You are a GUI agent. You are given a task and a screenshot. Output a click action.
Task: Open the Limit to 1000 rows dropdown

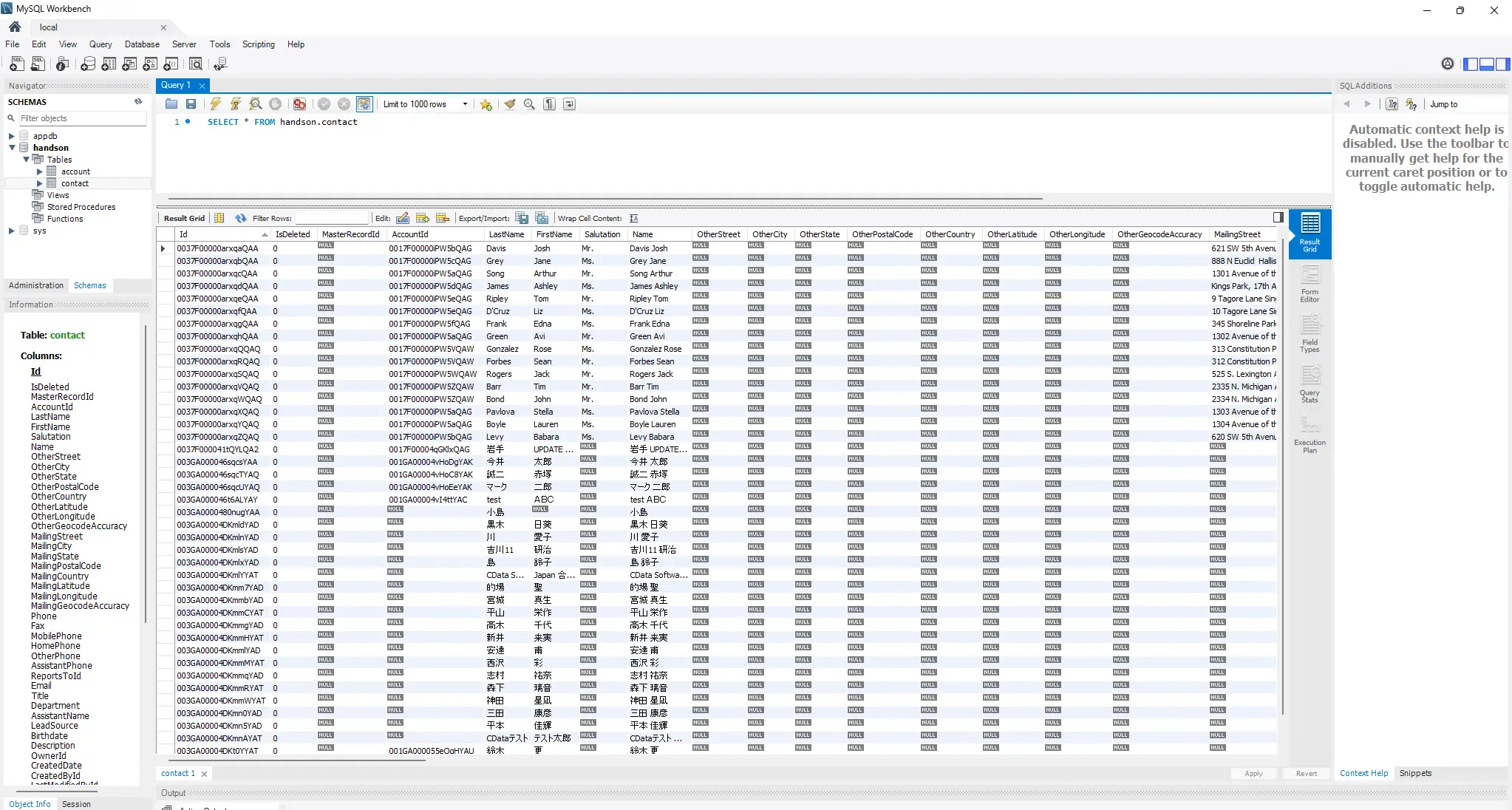(x=425, y=104)
